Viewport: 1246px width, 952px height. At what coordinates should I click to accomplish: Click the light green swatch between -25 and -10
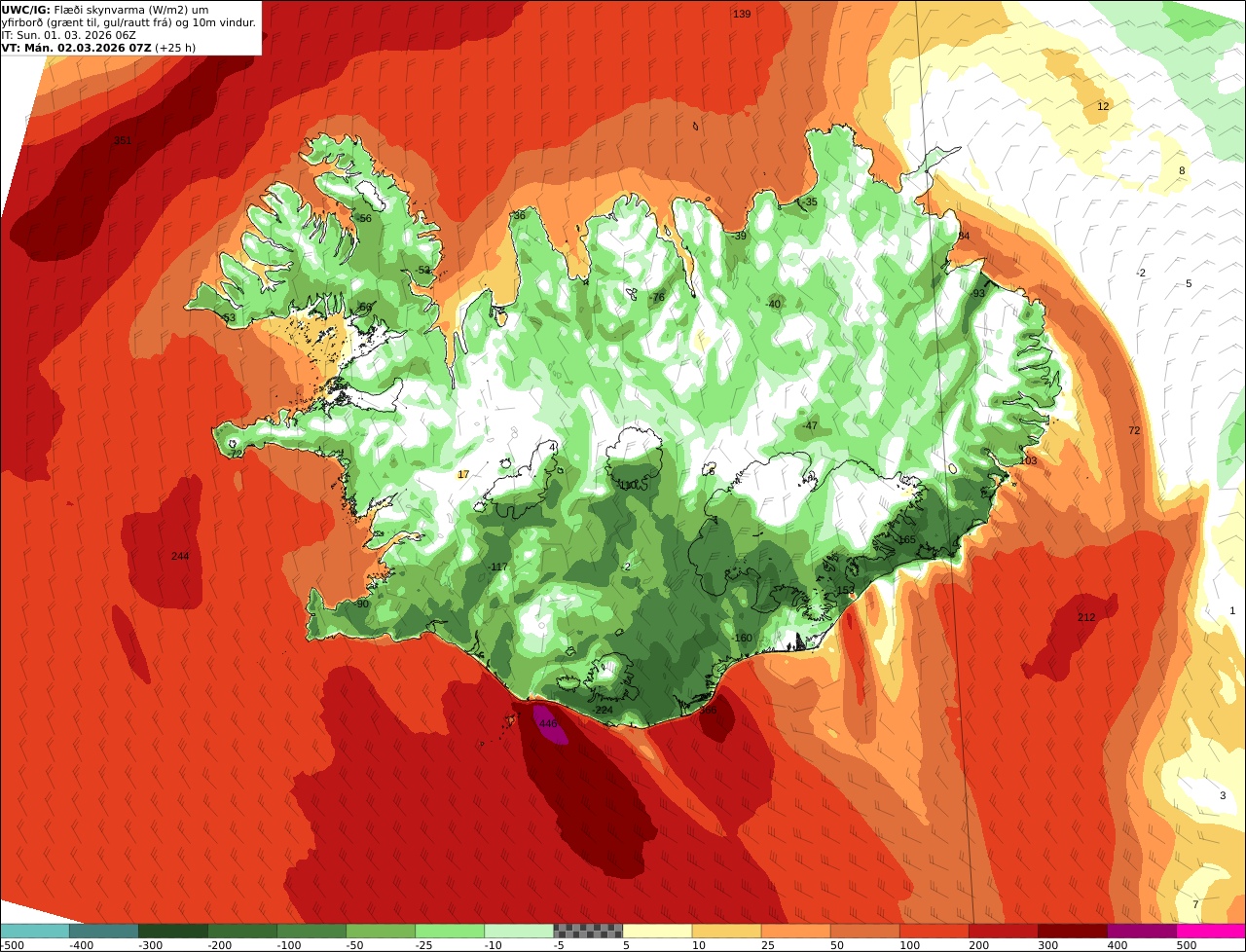[450, 931]
